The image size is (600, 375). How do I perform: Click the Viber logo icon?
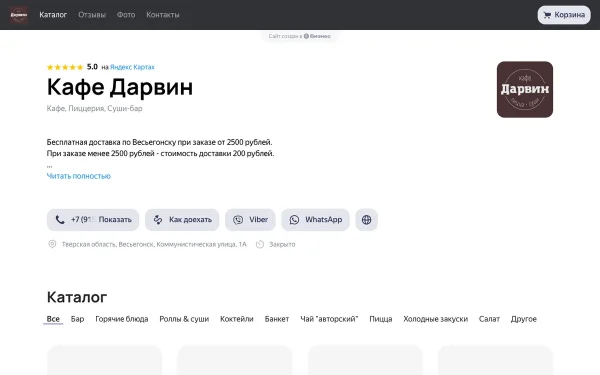[x=238, y=220]
